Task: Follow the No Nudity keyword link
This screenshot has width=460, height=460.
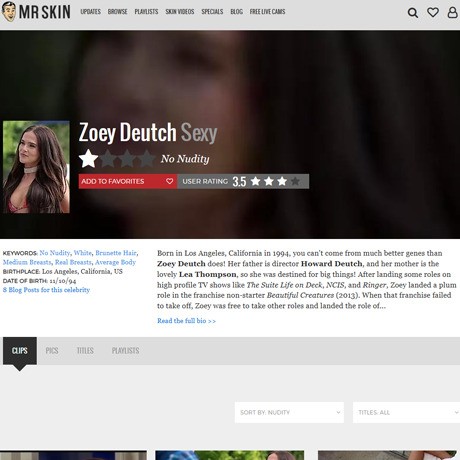Action: pos(55,253)
